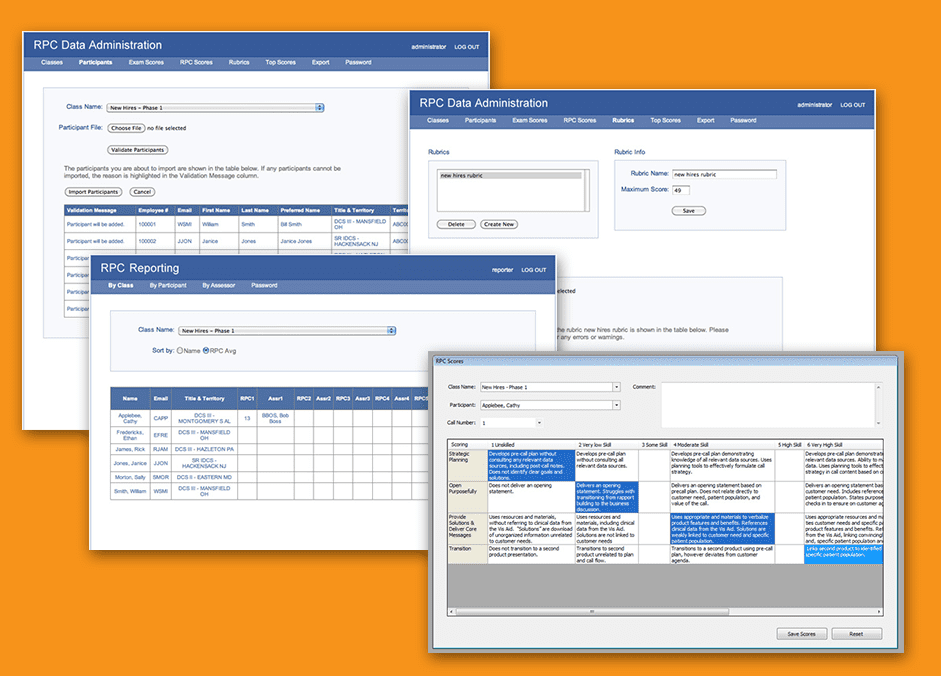This screenshot has height=676, width=941.
Task: Select Provide Solutions '2 Very low Skill' cell
Action: pyautogui.click(x=606, y=529)
